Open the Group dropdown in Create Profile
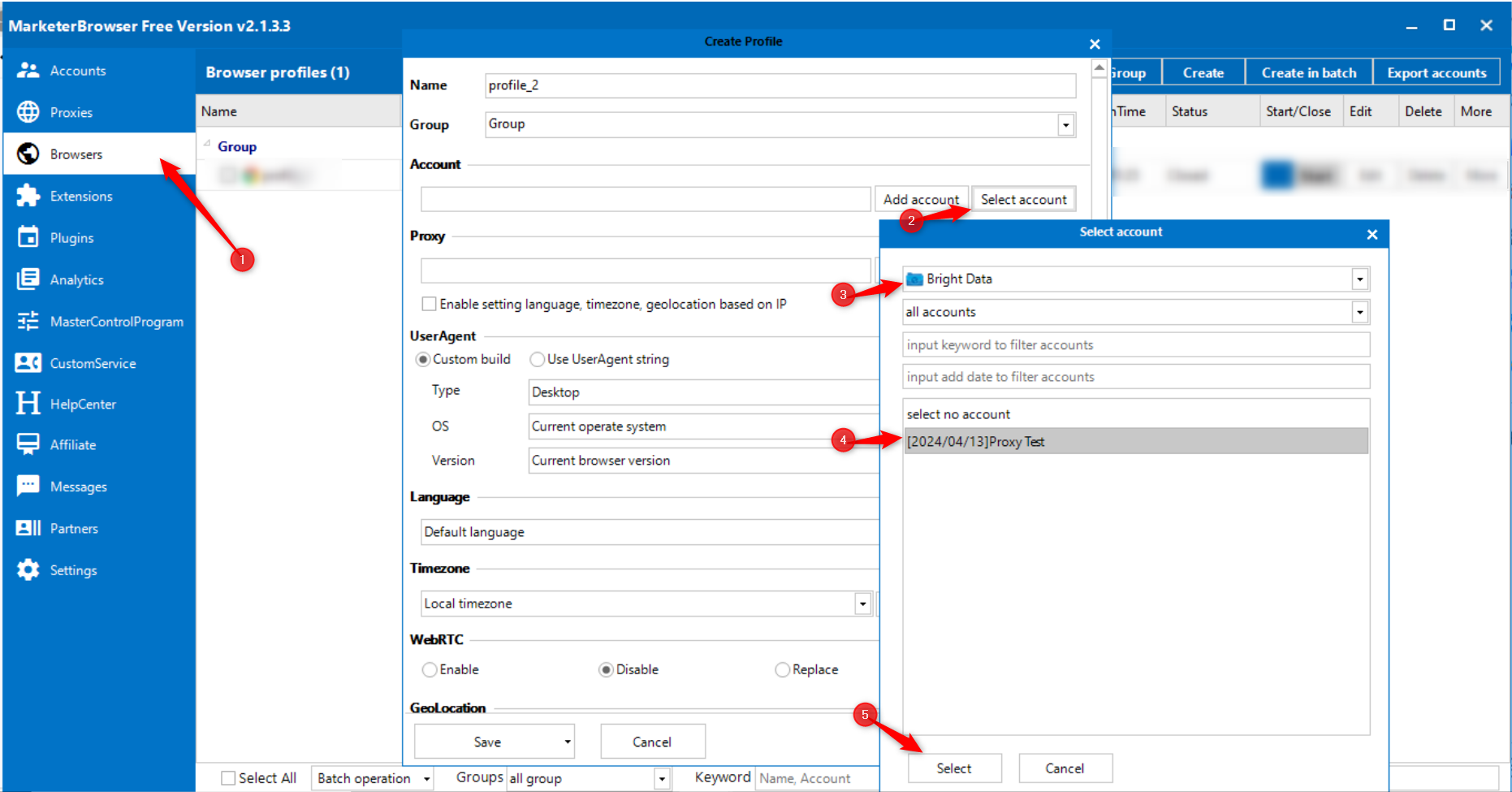 pyautogui.click(x=1065, y=124)
